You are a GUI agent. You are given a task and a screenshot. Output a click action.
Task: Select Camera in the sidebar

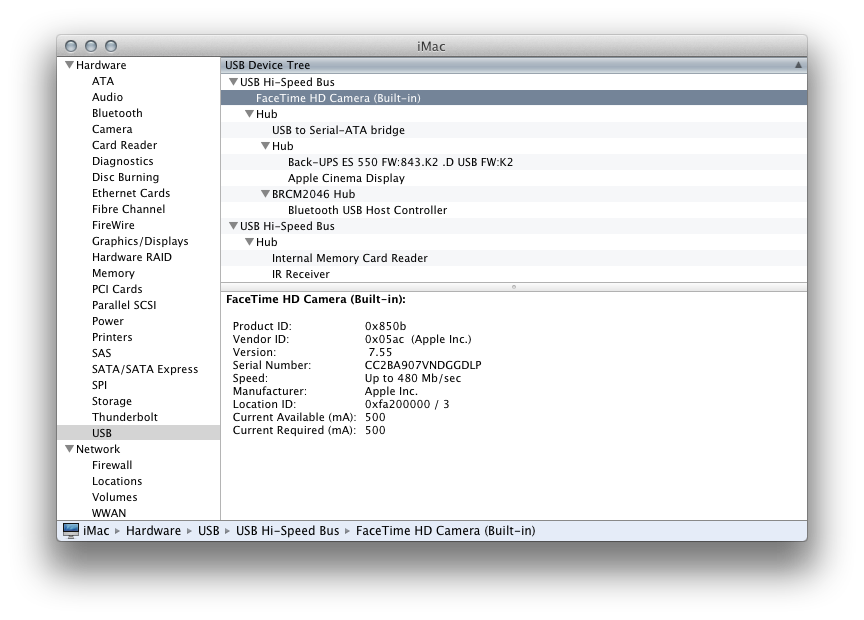[x=112, y=129]
